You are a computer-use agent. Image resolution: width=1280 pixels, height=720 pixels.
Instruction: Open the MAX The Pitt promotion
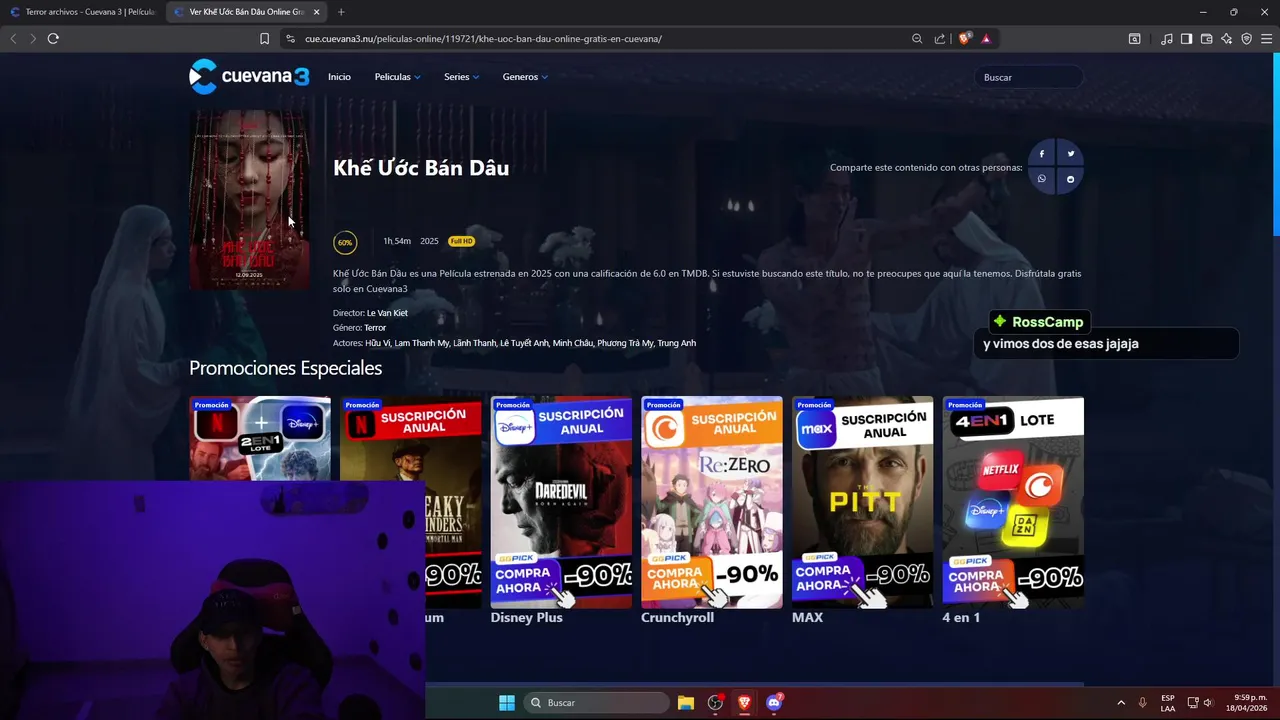[862, 502]
